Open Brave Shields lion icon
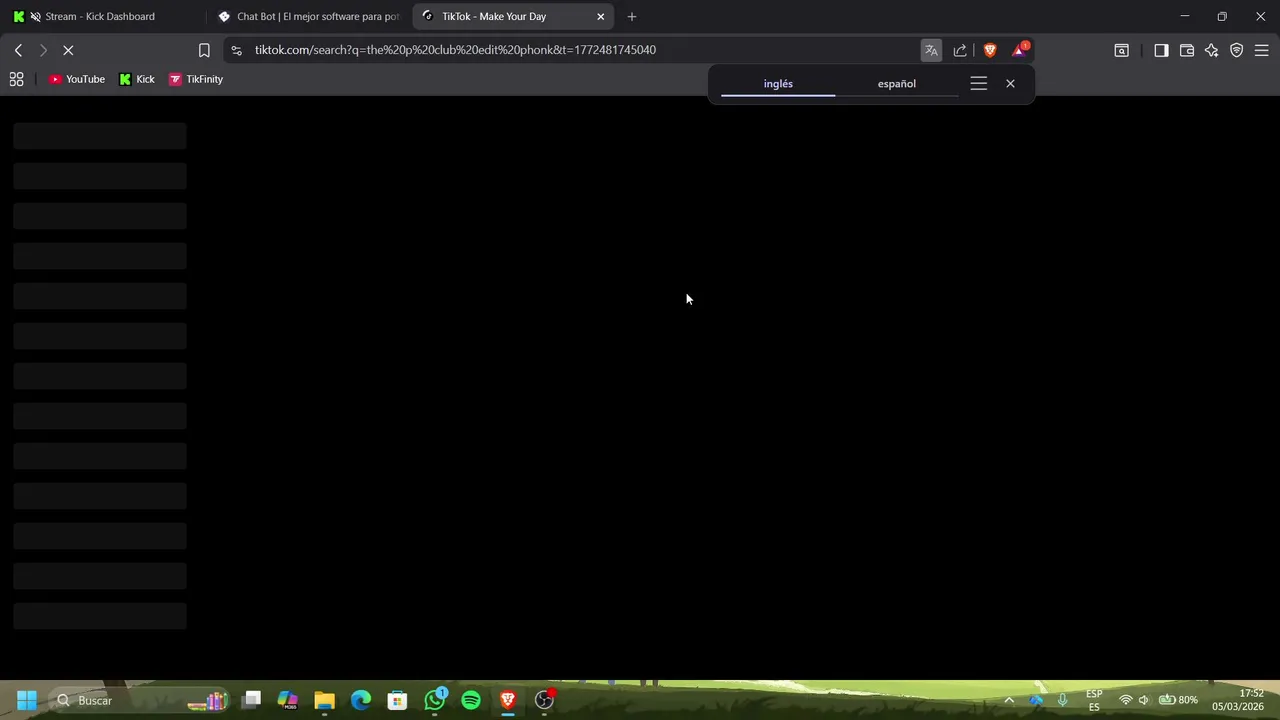 pos(990,50)
